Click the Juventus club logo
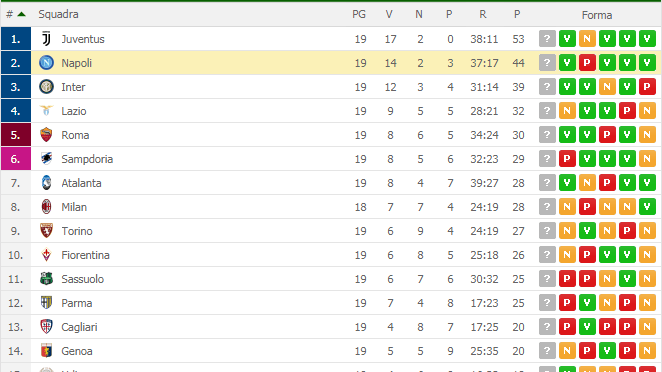Viewport: 662px width, 372px height. coord(46,39)
